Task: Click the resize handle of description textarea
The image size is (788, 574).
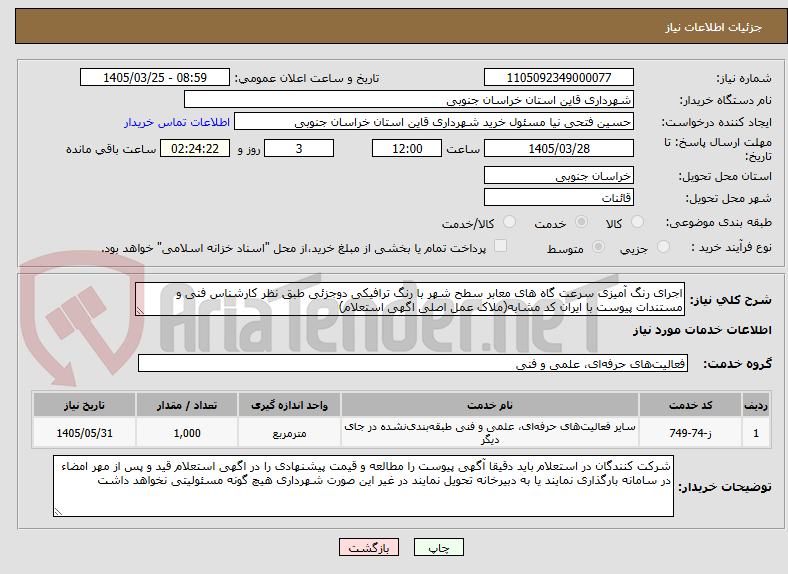Action: 140,311
